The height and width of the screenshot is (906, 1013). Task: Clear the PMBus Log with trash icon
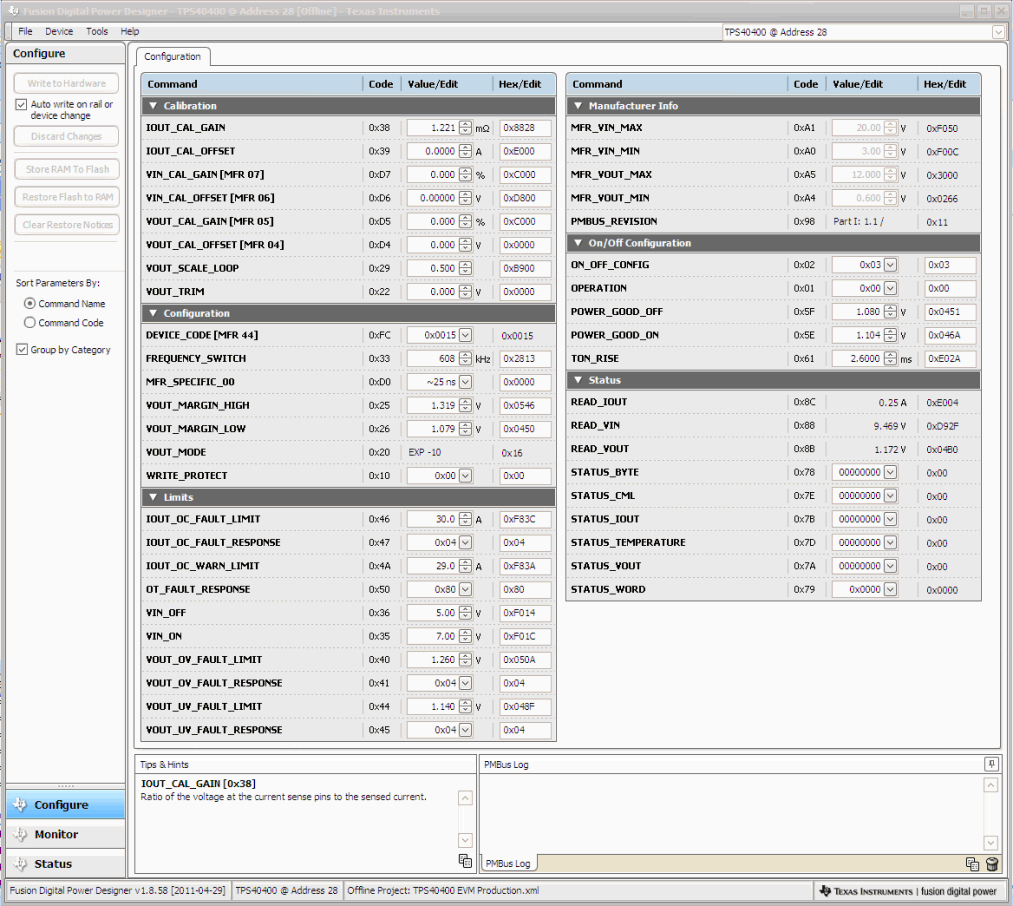click(x=991, y=864)
